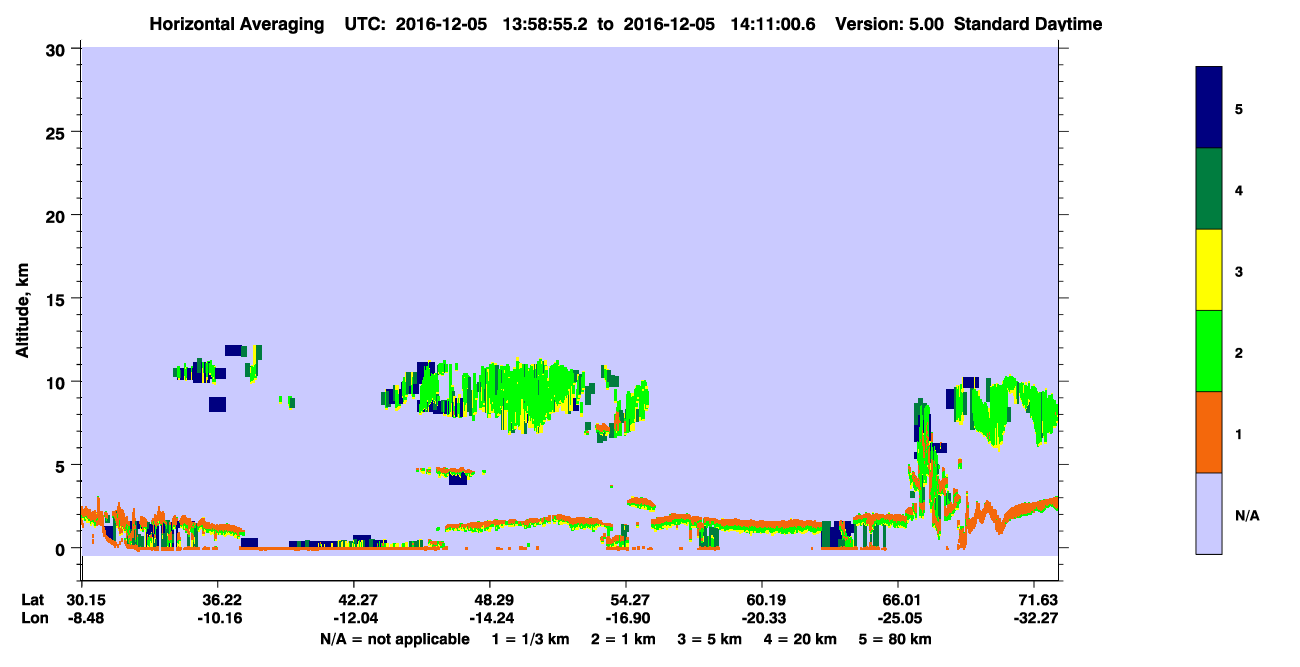Screen dimensions: 1300x667
Task: Click the bright green colorbar segment labeled 2
Action: pyautogui.click(x=1208, y=351)
